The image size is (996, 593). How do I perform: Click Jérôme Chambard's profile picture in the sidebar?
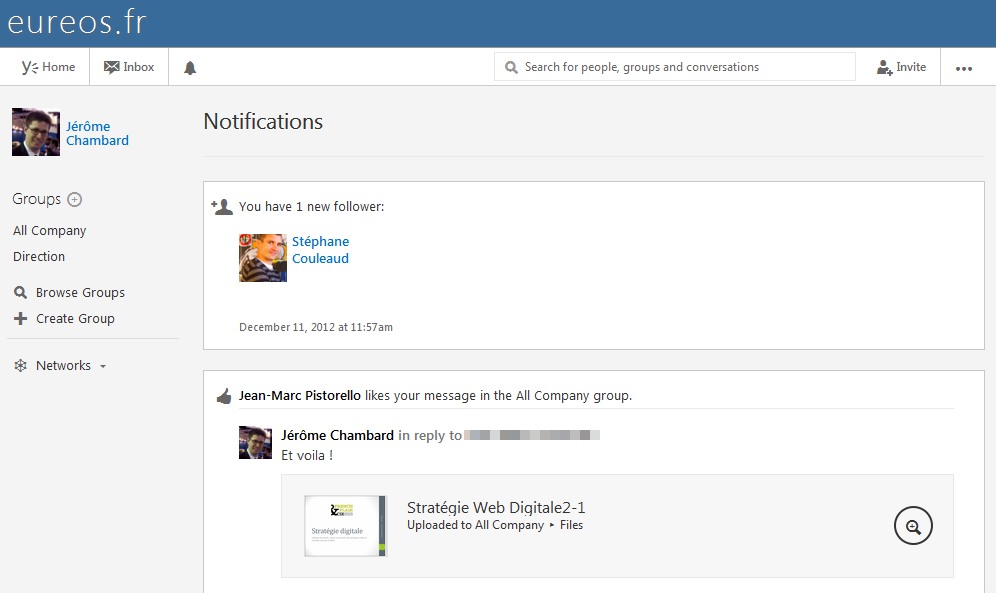pyautogui.click(x=36, y=132)
